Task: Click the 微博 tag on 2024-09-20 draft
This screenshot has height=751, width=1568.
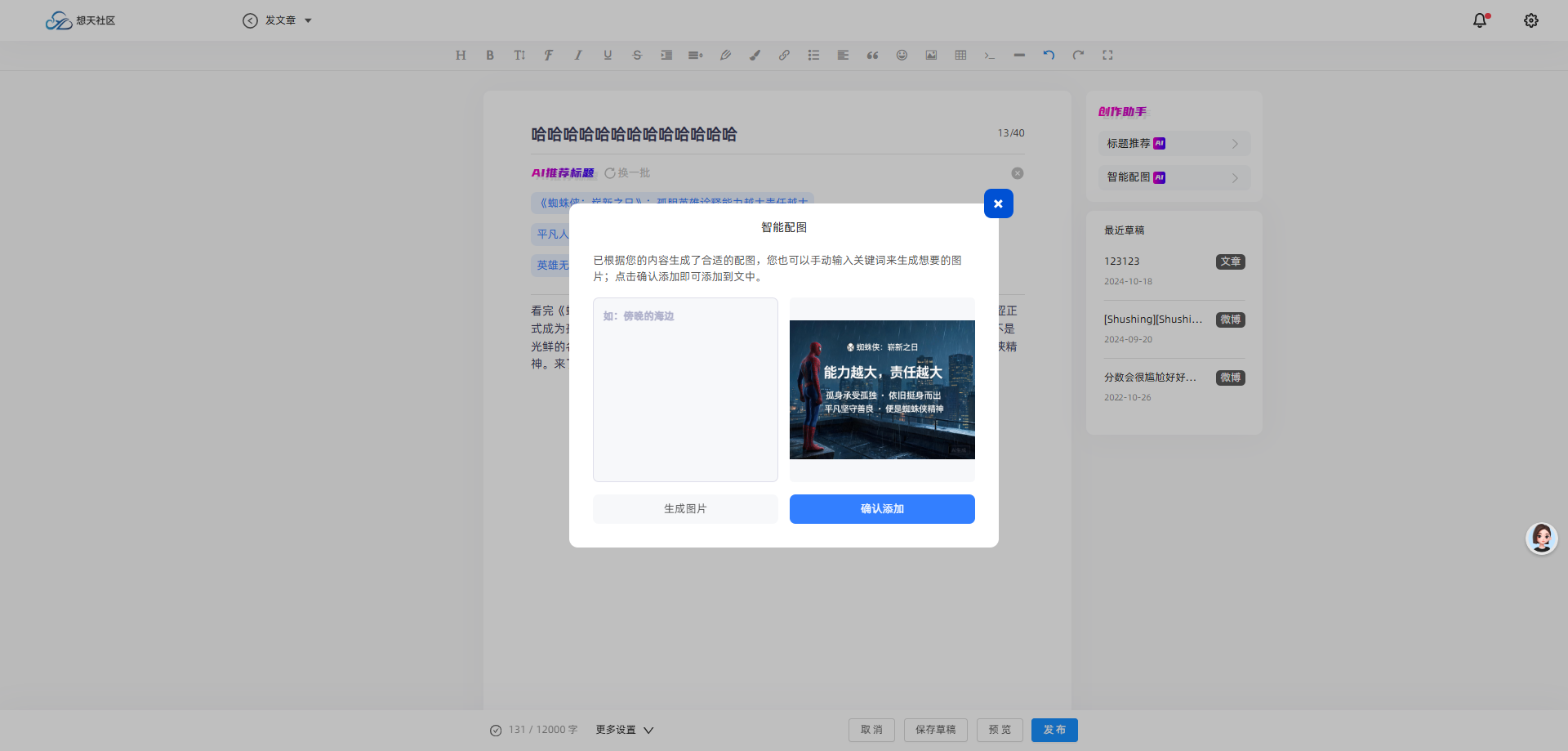Action: [x=1231, y=320]
